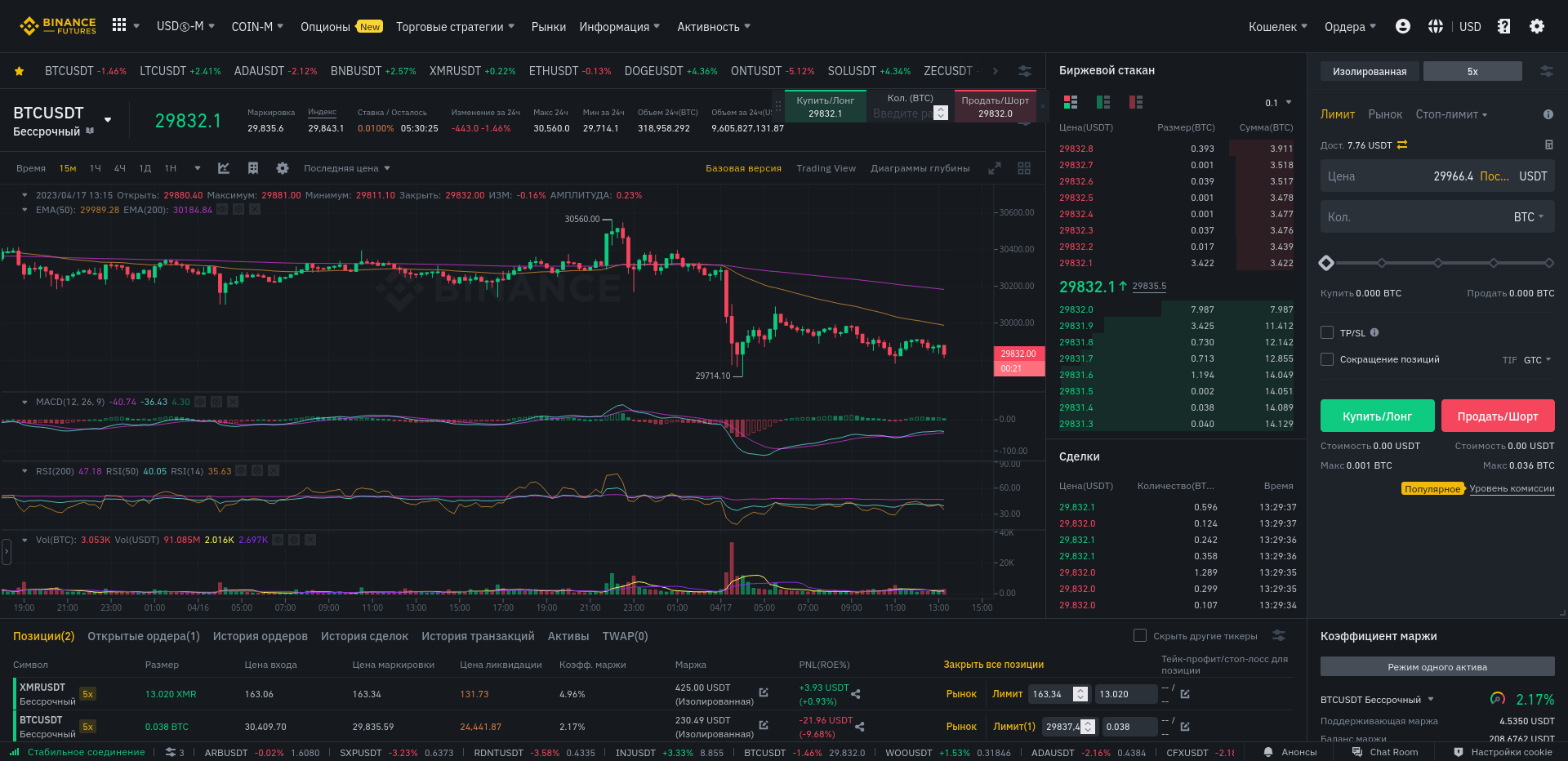This screenshot has height=761, width=1568.
Task: Open the Последняя цена dropdown
Action: click(x=347, y=168)
